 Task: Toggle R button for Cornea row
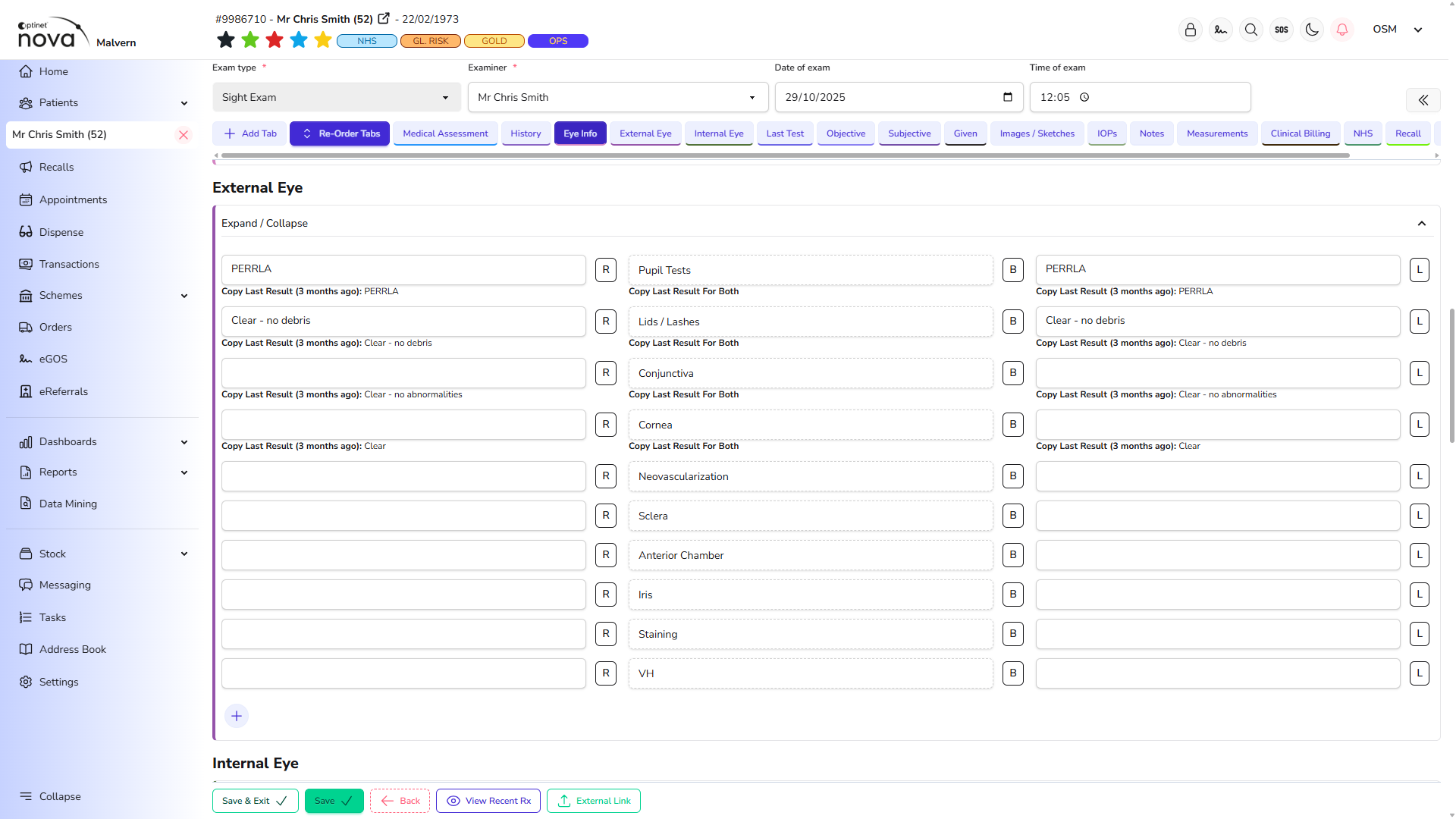[606, 425]
